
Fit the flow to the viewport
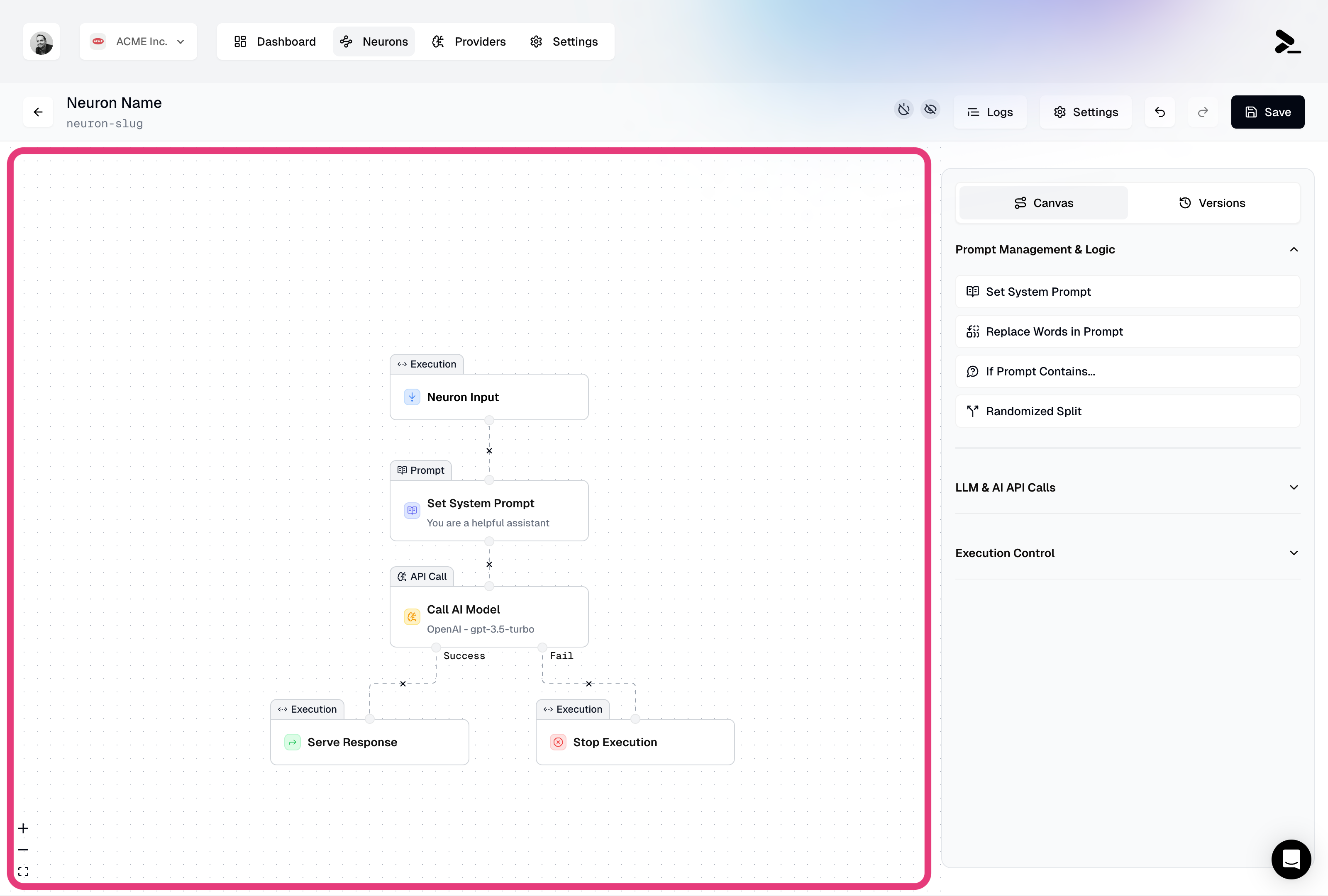[x=23, y=872]
